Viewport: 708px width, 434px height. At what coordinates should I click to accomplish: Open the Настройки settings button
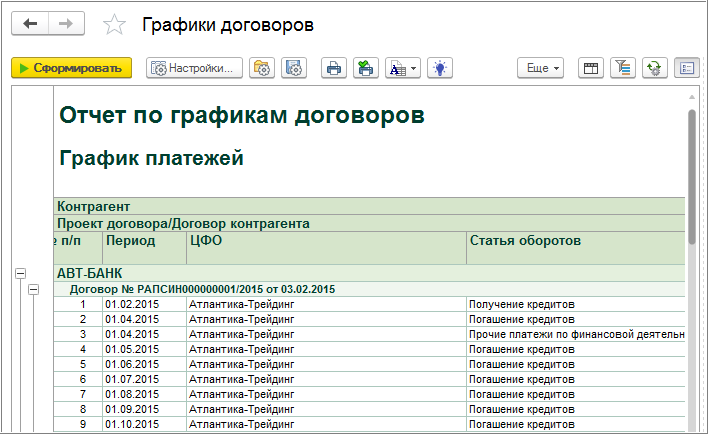pyautogui.click(x=196, y=68)
